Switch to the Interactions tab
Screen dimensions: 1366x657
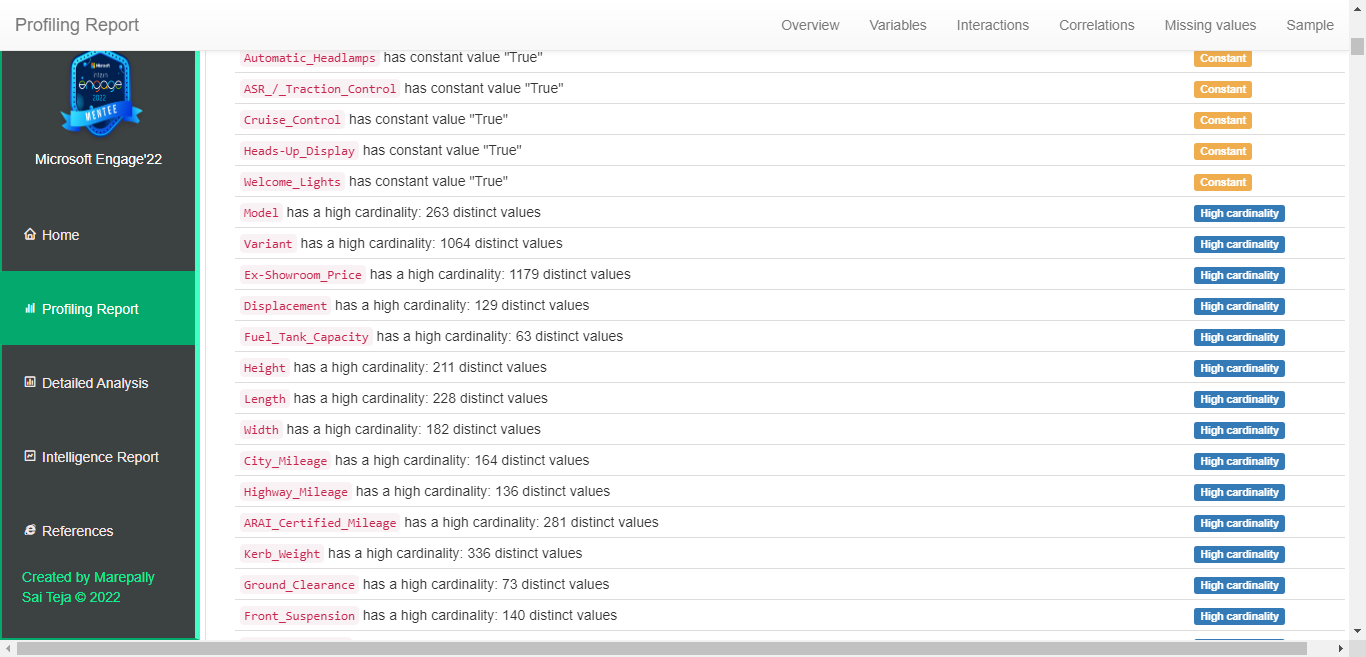(x=992, y=25)
